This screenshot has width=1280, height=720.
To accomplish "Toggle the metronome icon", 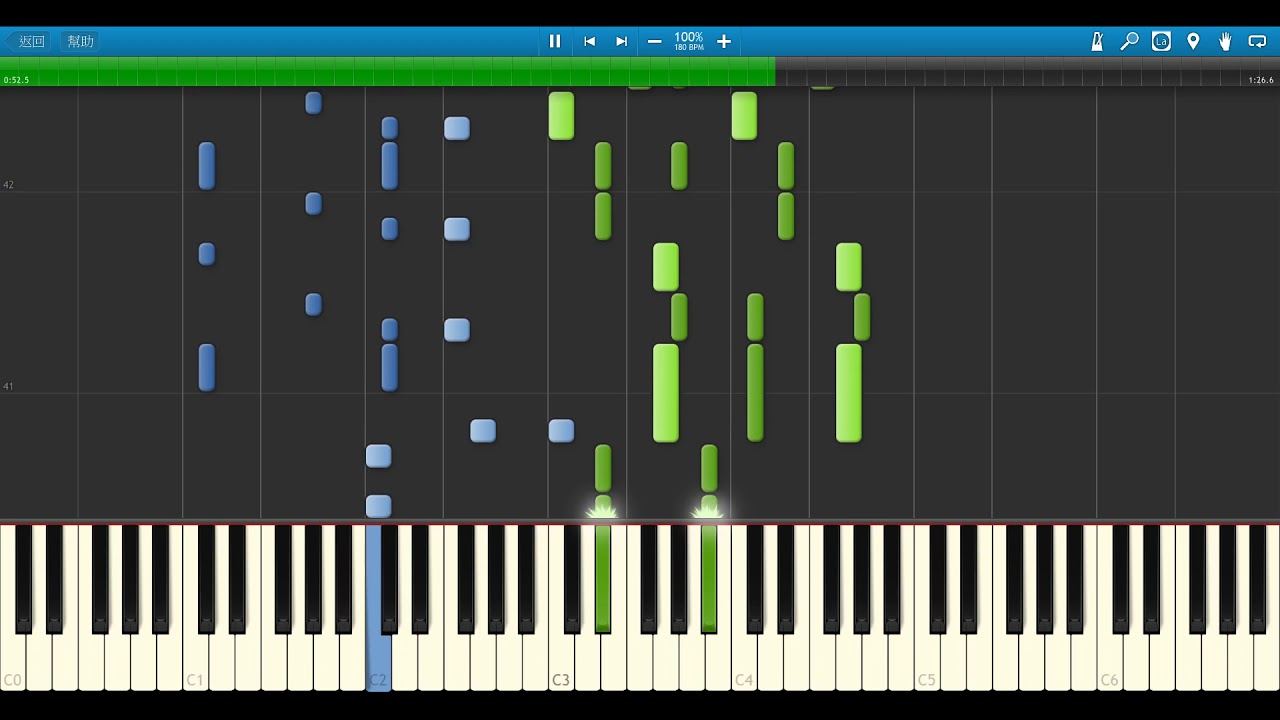I will pos(1097,41).
